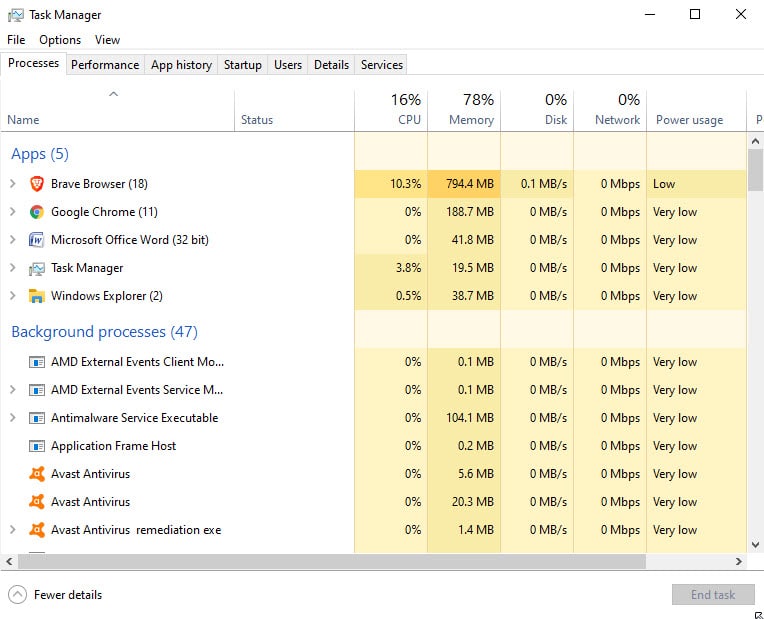This screenshot has height=619, width=764.
Task: Sort processes by Network column
Action: coord(610,111)
